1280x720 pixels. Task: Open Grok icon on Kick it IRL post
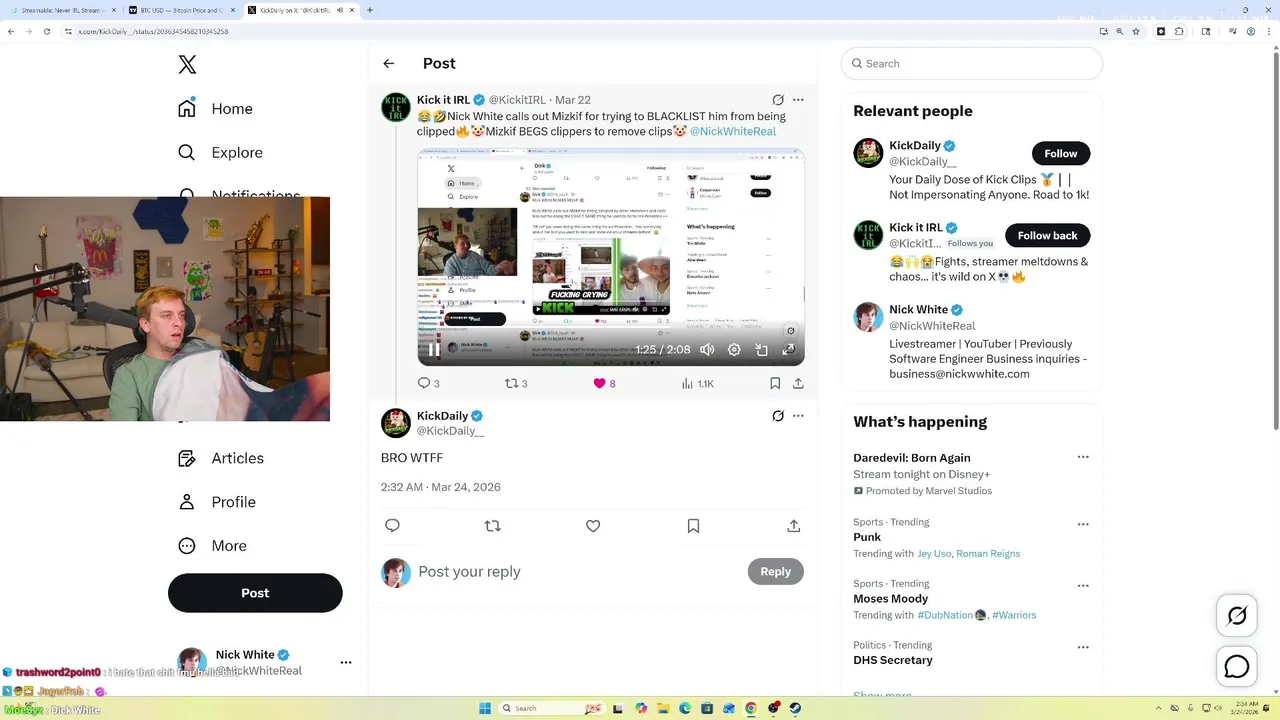pos(778,100)
